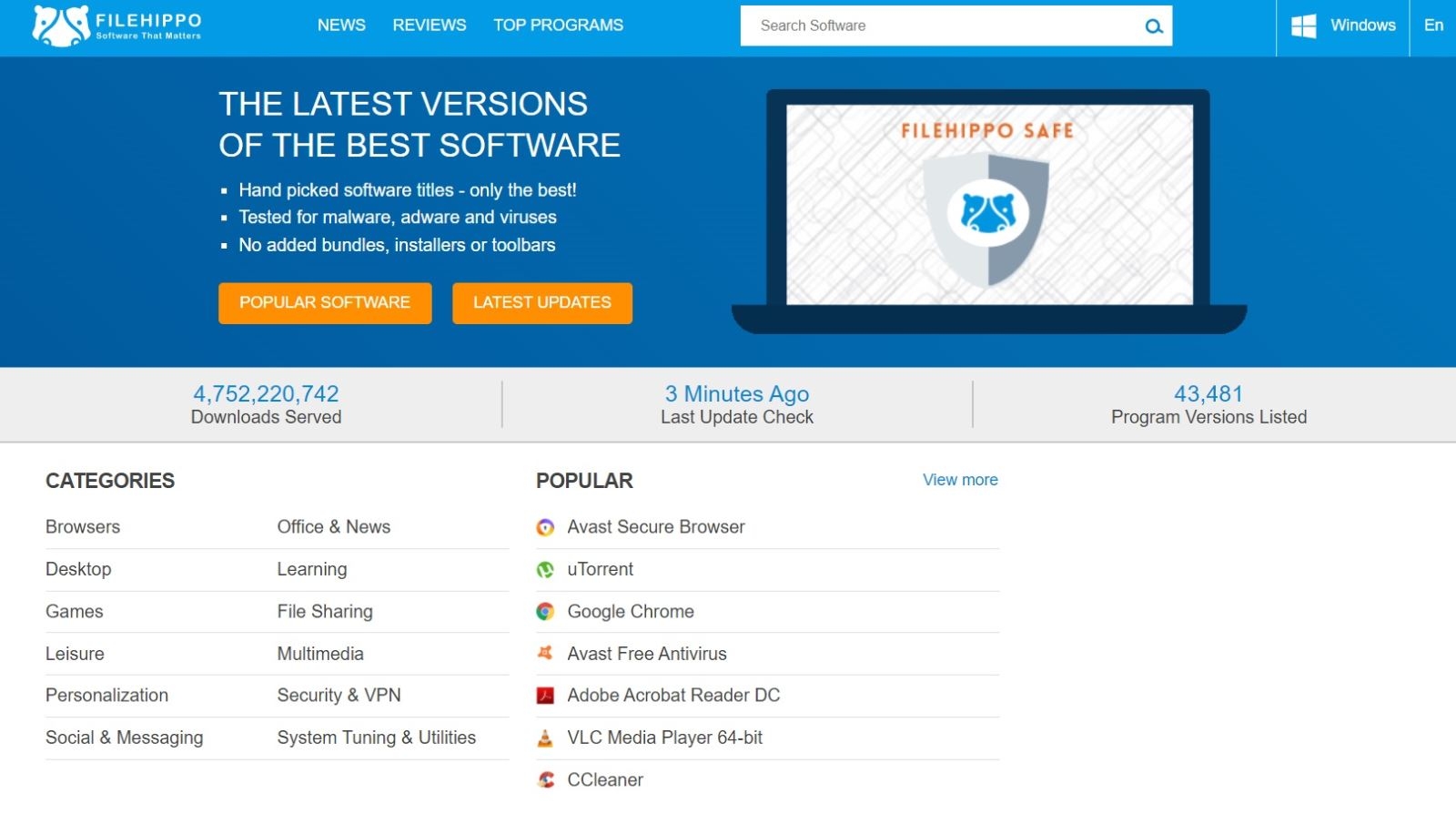Click the 3 Minutes Ago text

[x=737, y=393]
